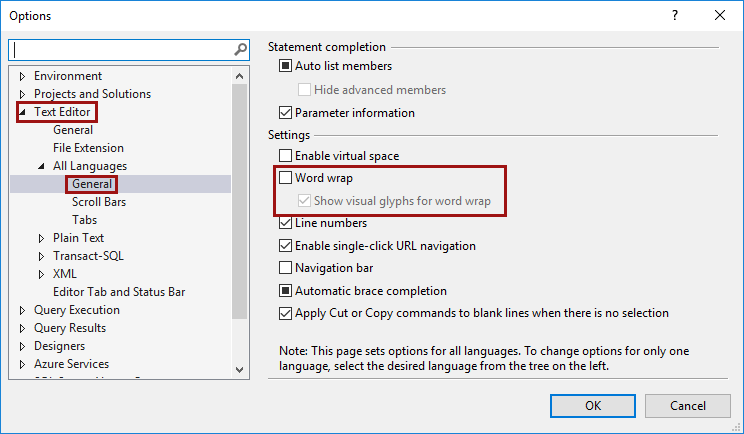
Task: Enable virtual space checkbox
Action: [x=286, y=156]
